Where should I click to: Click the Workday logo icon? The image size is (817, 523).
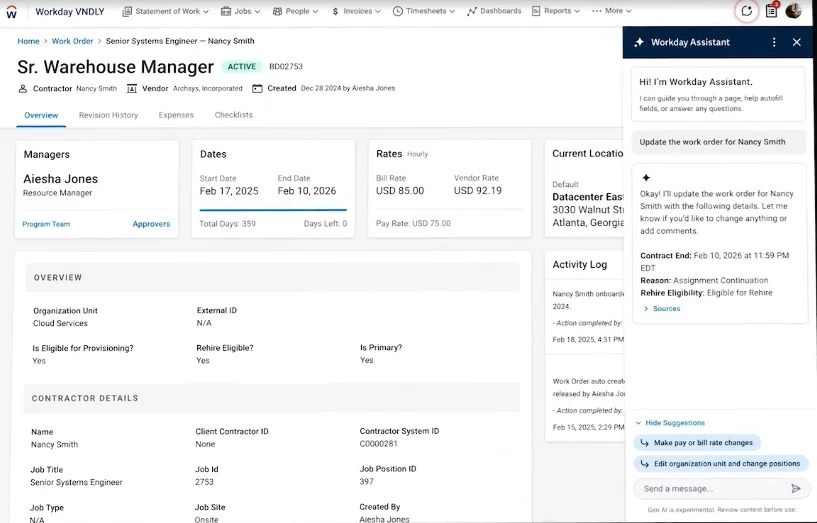tap(12, 12)
